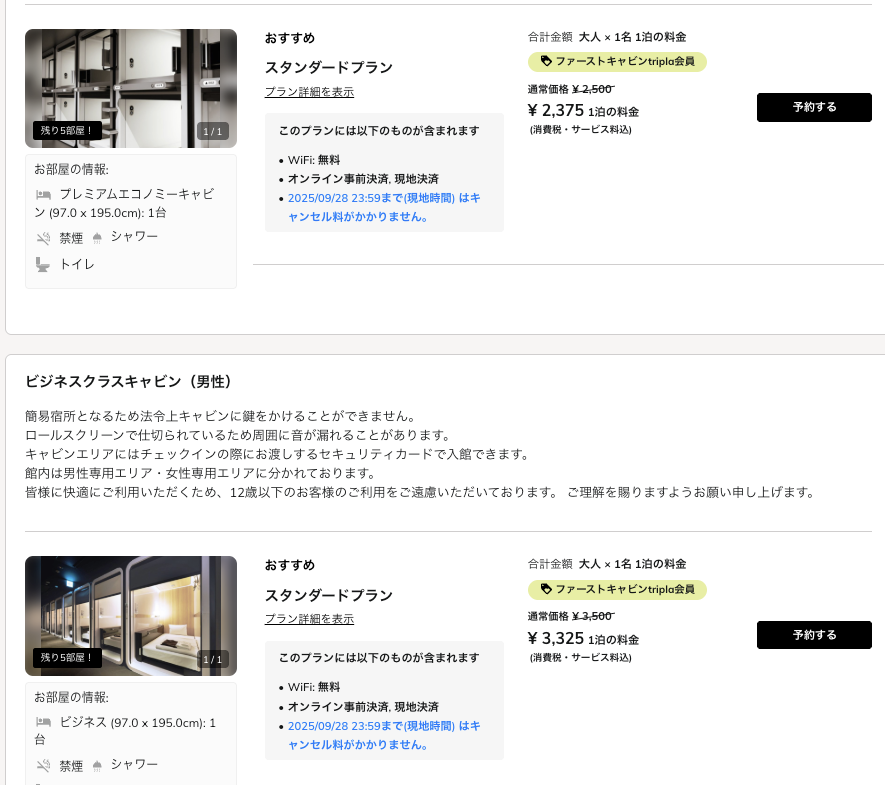Open プラン詳細を表示 for Business Class plan
The height and width of the screenshot is (785, 885).
[x=309, y=619]
